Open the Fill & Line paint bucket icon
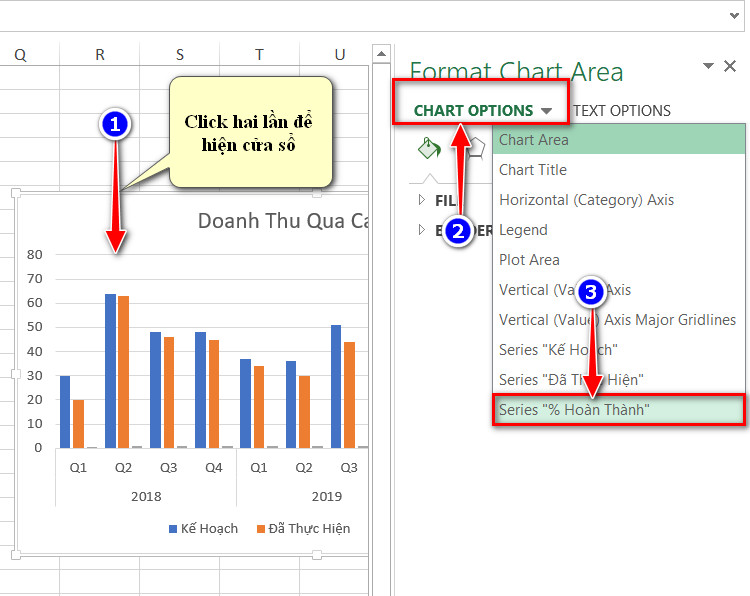The height and width of the screenshot is (596, 750). (429, 148)
